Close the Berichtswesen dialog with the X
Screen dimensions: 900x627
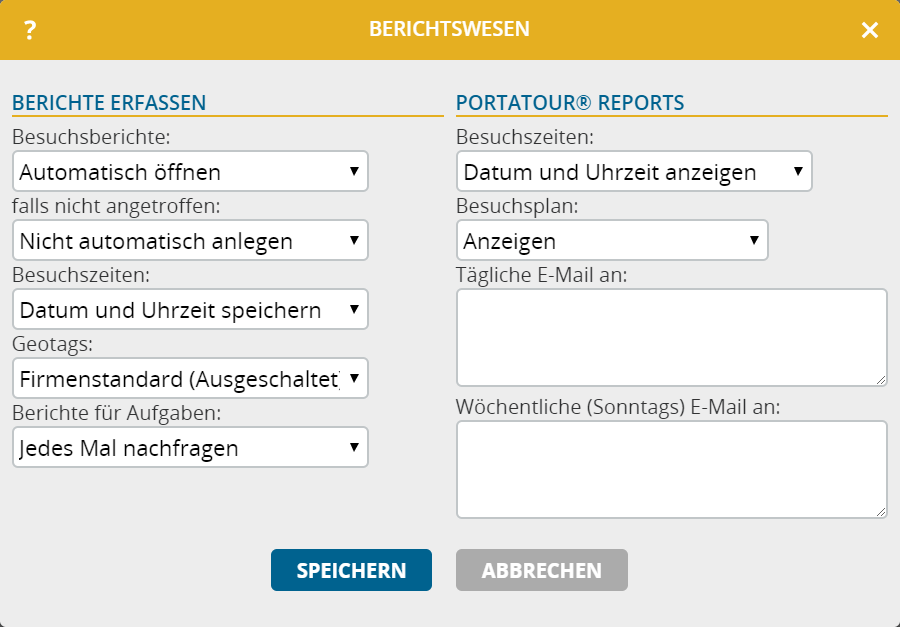tap(870, 30)
